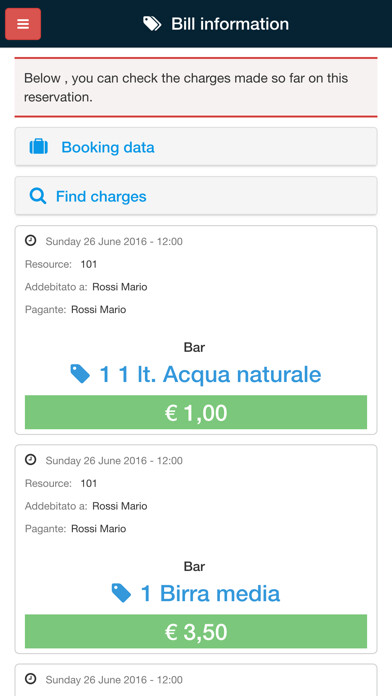Click the clock icon on the first charge

(30, 241)
